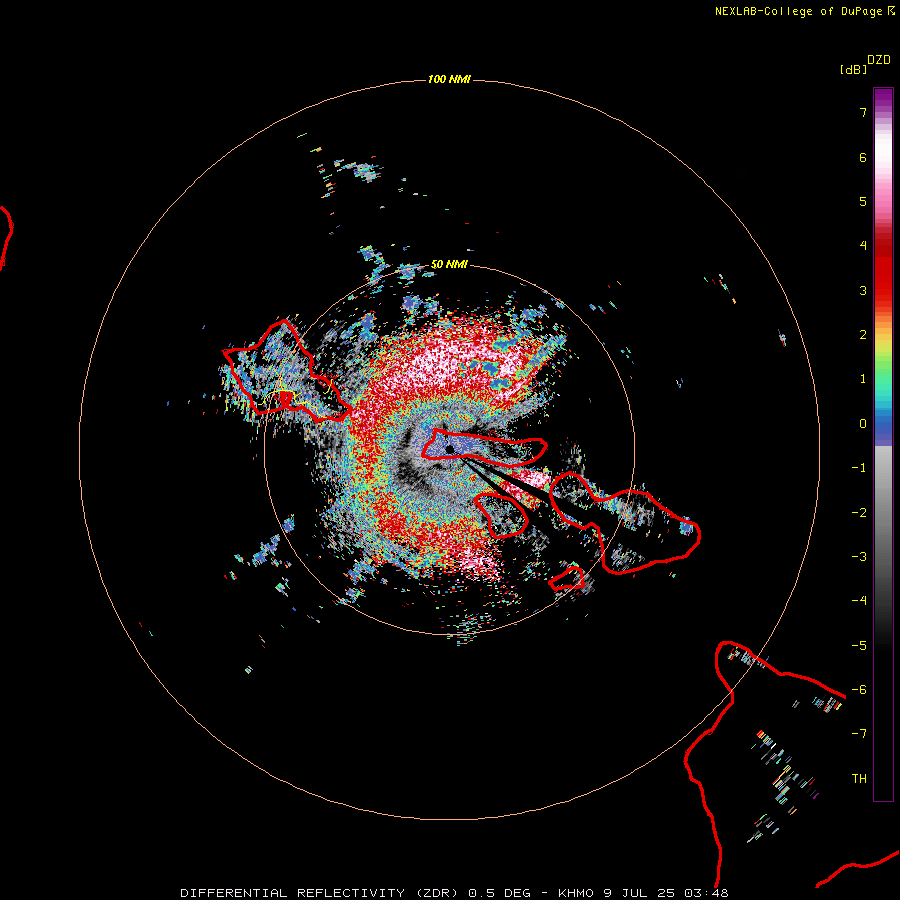Click the 5 dB tick label
Screen dimensions: 900x900
coord(863,201)
